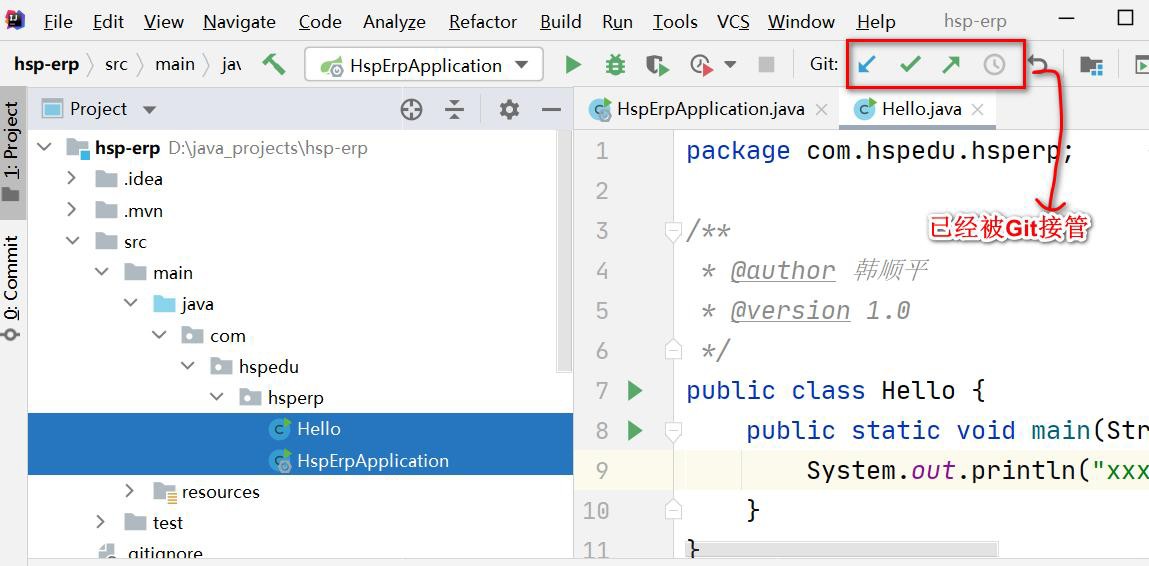This screenshot has width=1149, height=566.
Task: Toggle the Commit tool window tab
Action: coord(12,285)
